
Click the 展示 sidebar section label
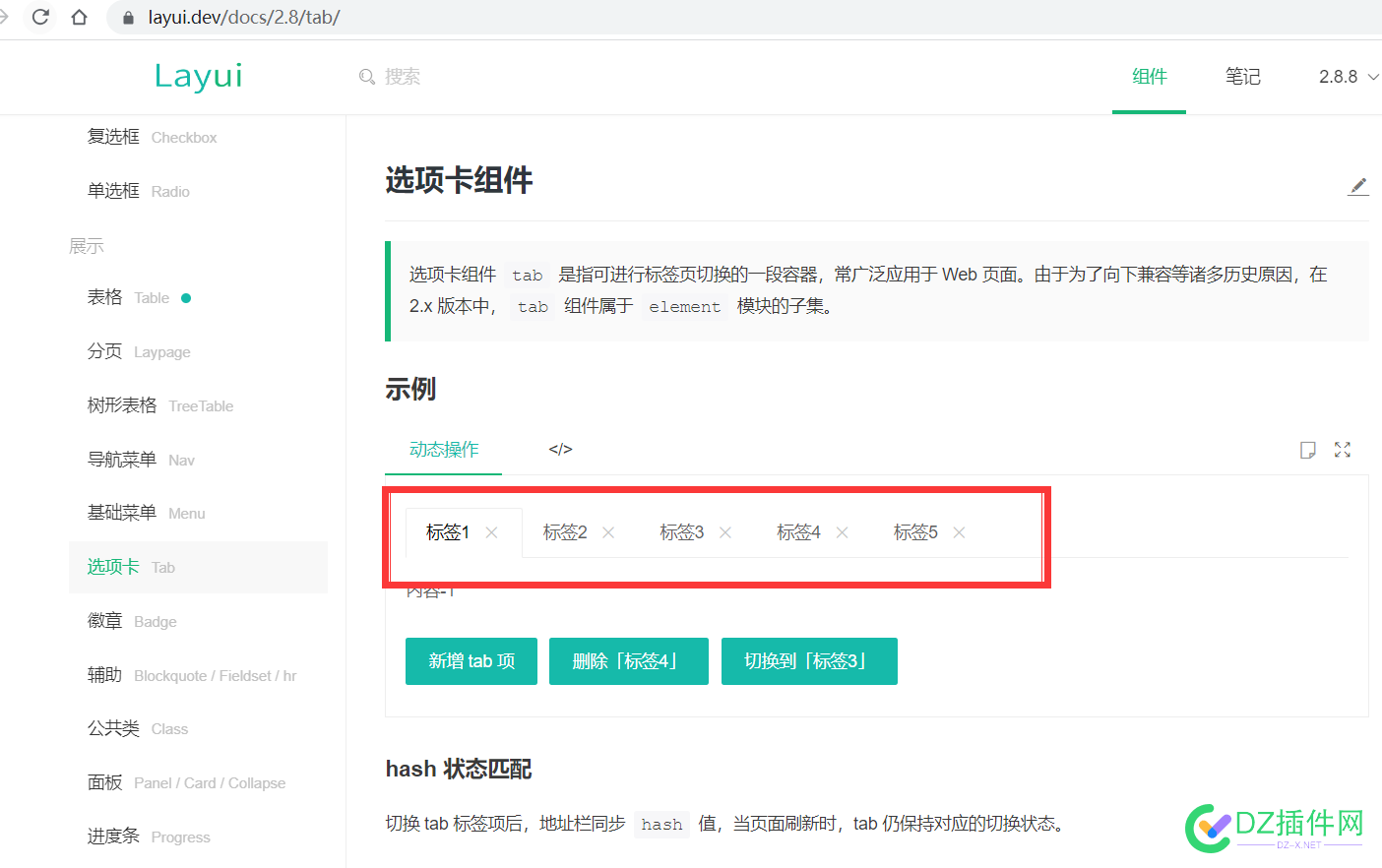(x=87, y=246)
